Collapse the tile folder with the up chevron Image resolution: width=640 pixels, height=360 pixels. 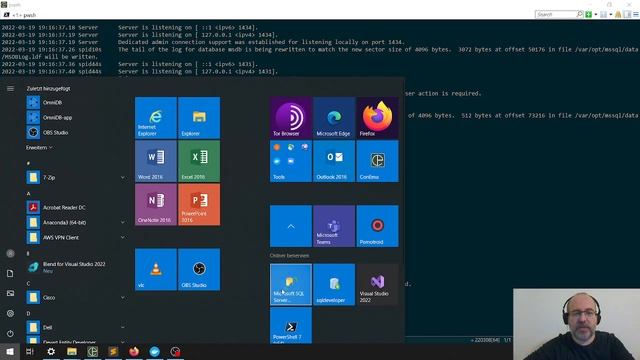coord(291,226)
